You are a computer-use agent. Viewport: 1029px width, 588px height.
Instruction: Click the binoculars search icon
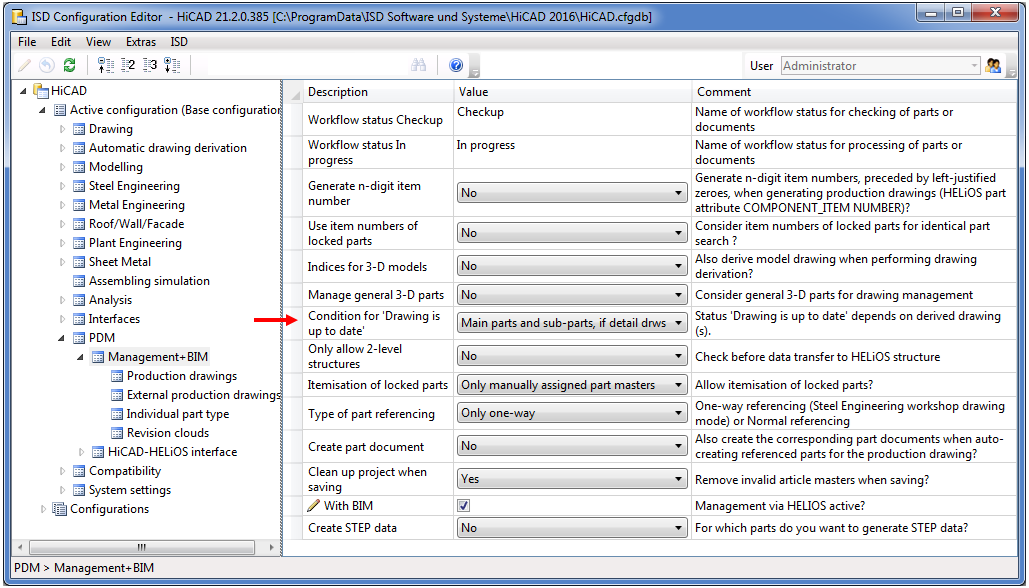(x=418, y=65)
